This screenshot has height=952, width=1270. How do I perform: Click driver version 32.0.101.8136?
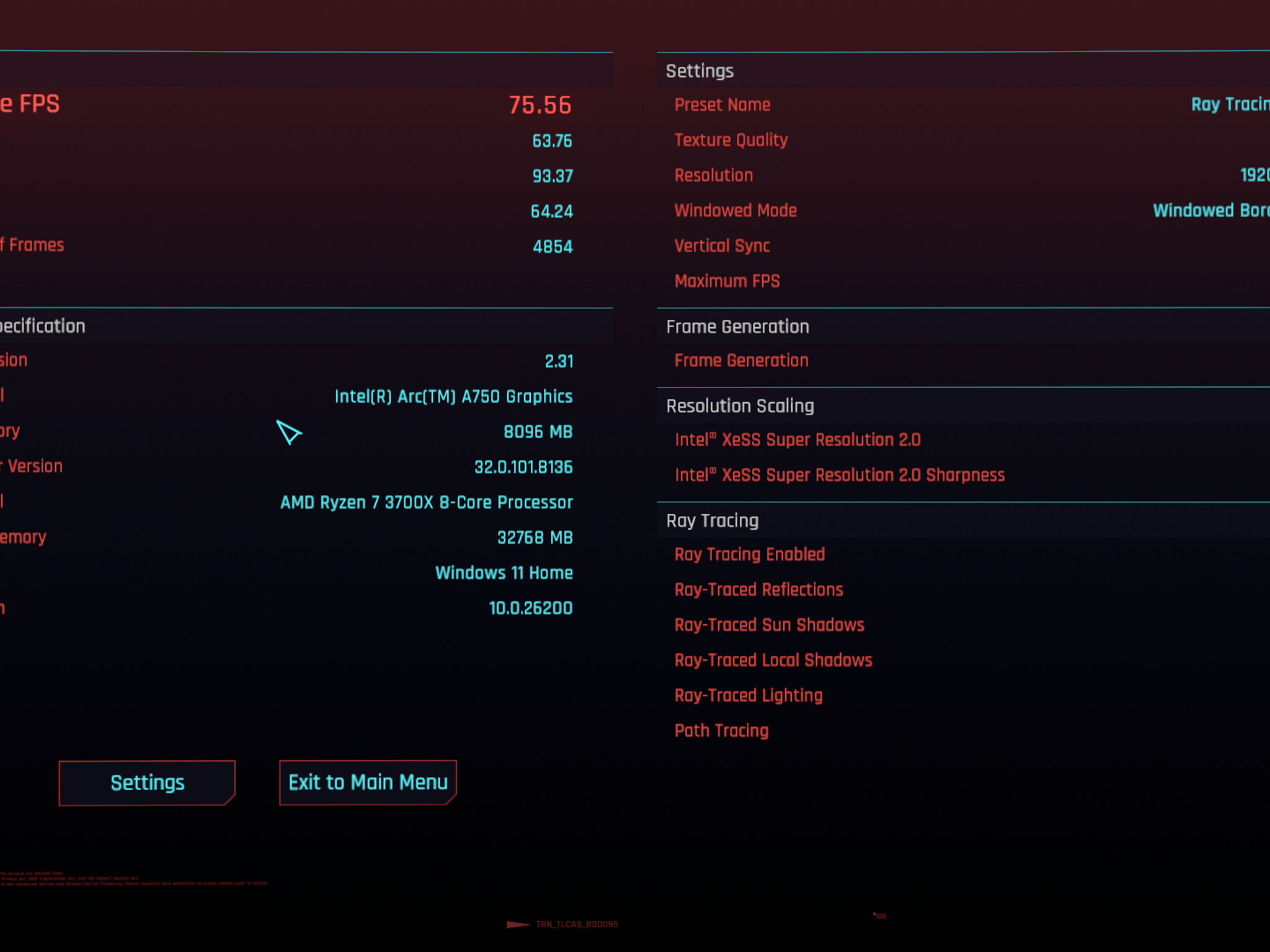(523, 467)
